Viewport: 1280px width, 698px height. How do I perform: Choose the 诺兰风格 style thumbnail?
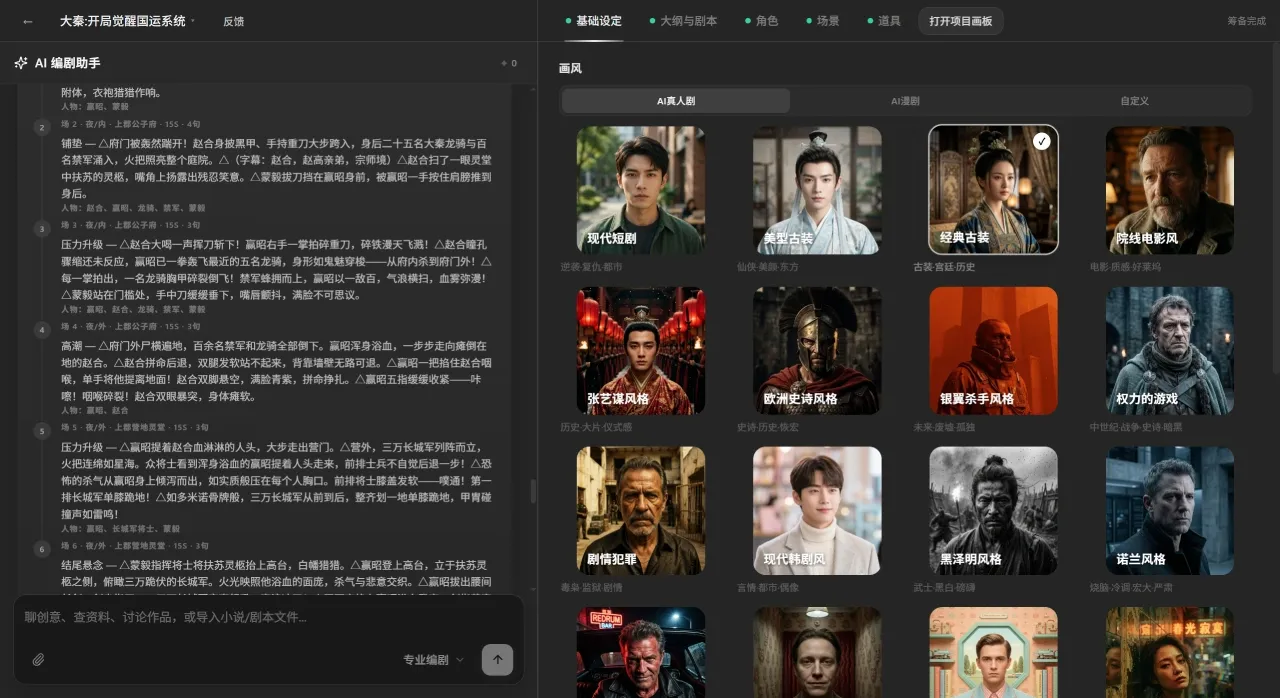click(1170, 510)
